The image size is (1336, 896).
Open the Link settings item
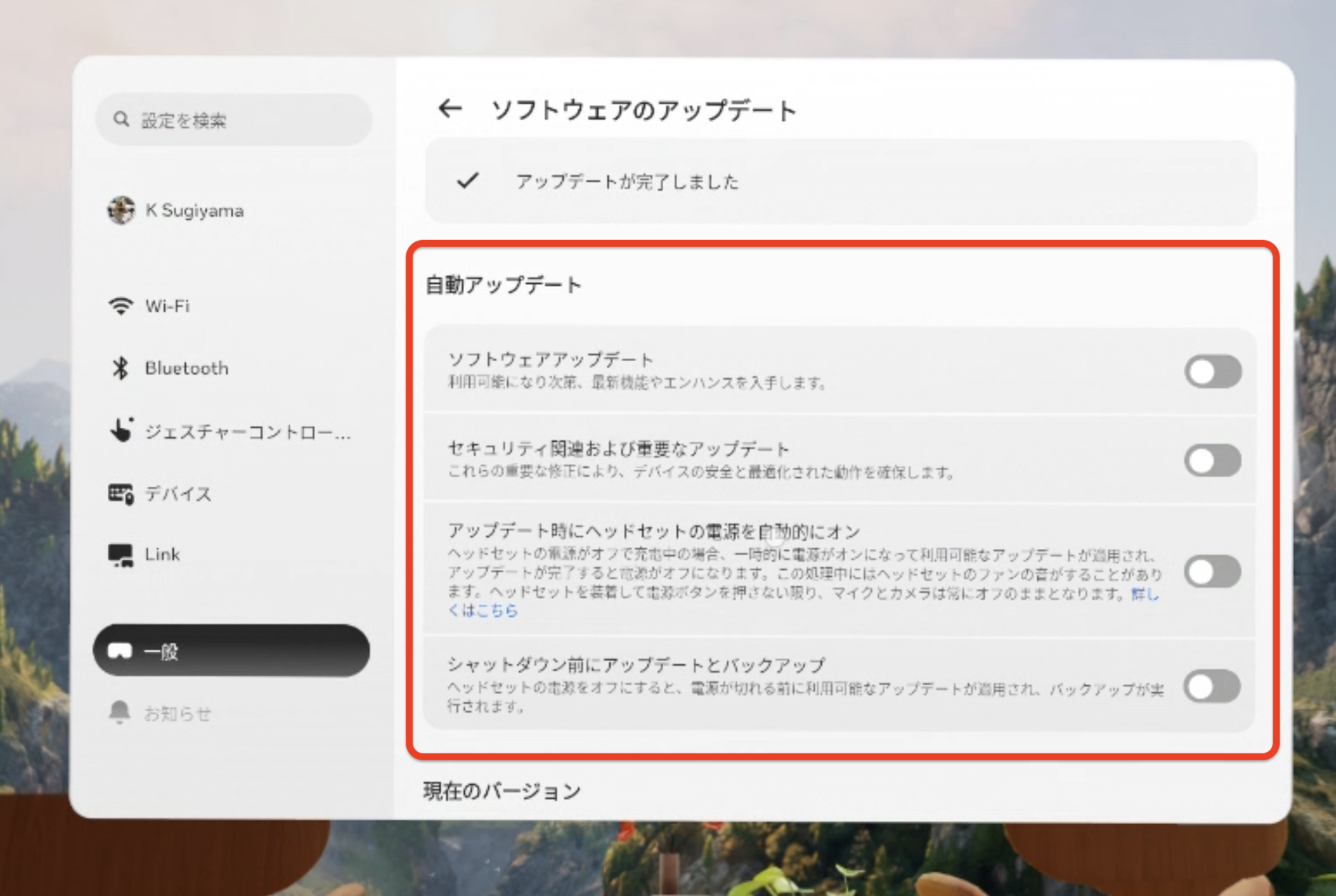coord(232,554)
